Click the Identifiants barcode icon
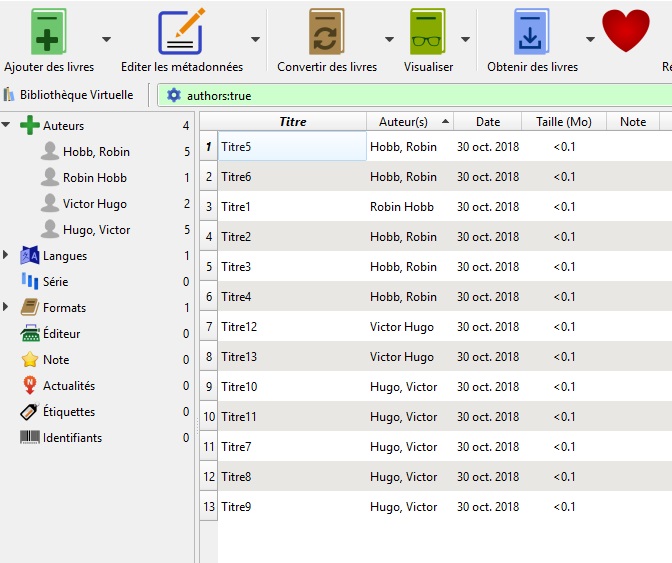Image resolution: width=672 pixels, height=563 pixels. (30, 437)
